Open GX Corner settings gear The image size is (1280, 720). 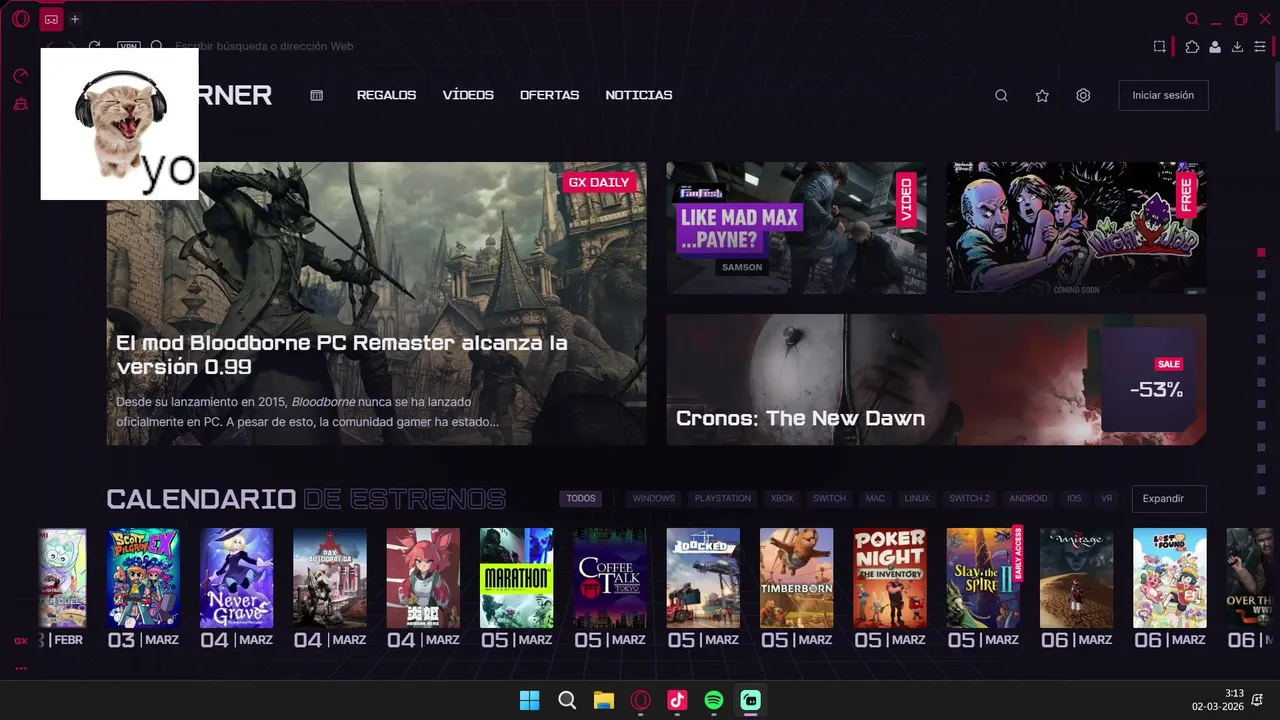pos(1083,96)
